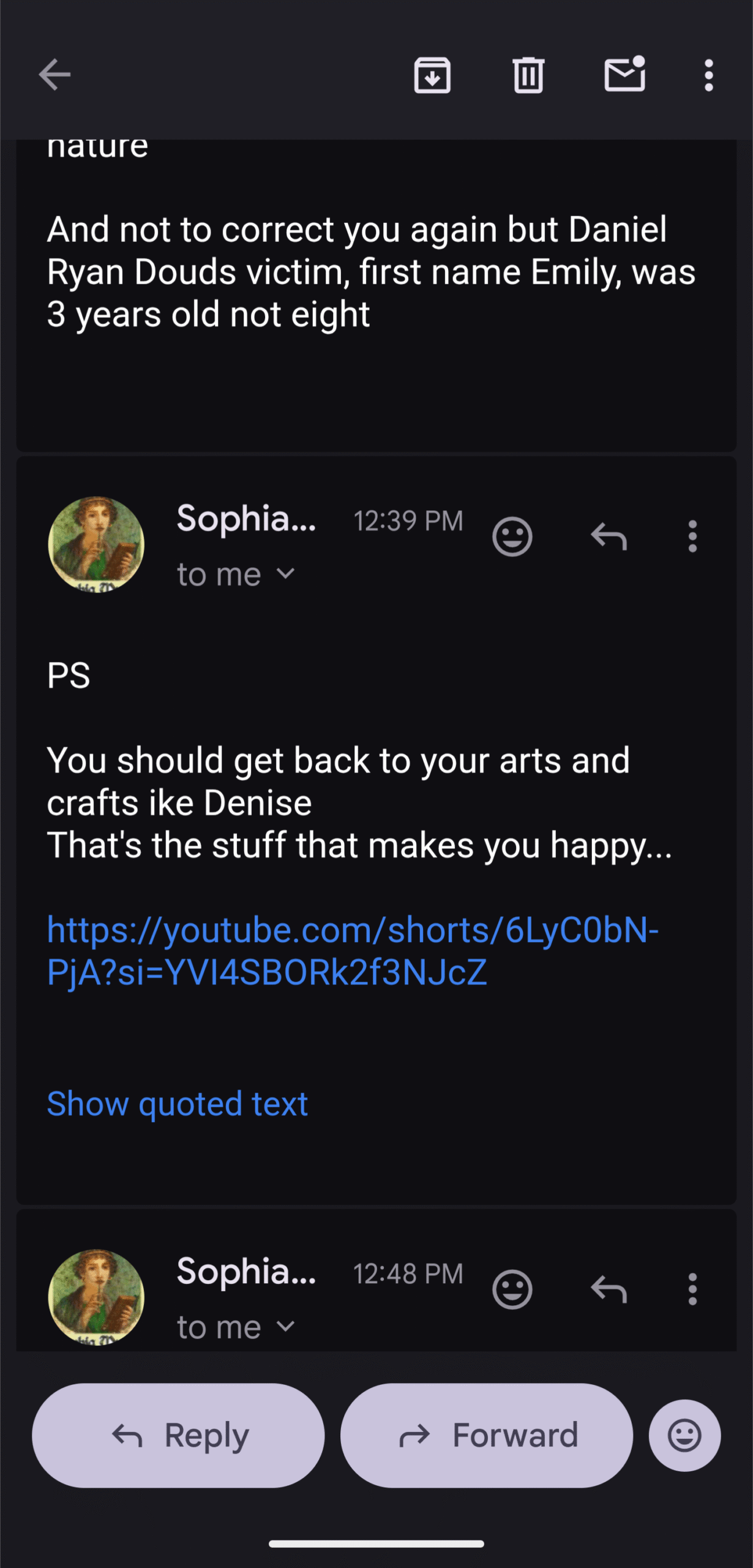Open the YouTube shorts link

click(352, 951)
